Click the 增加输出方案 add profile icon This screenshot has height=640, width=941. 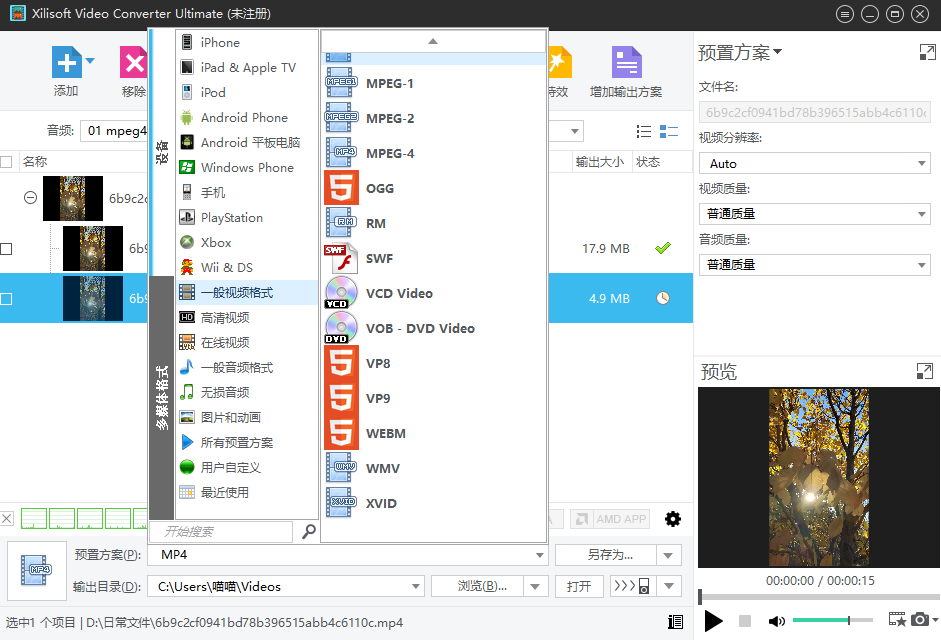point(626,63)
